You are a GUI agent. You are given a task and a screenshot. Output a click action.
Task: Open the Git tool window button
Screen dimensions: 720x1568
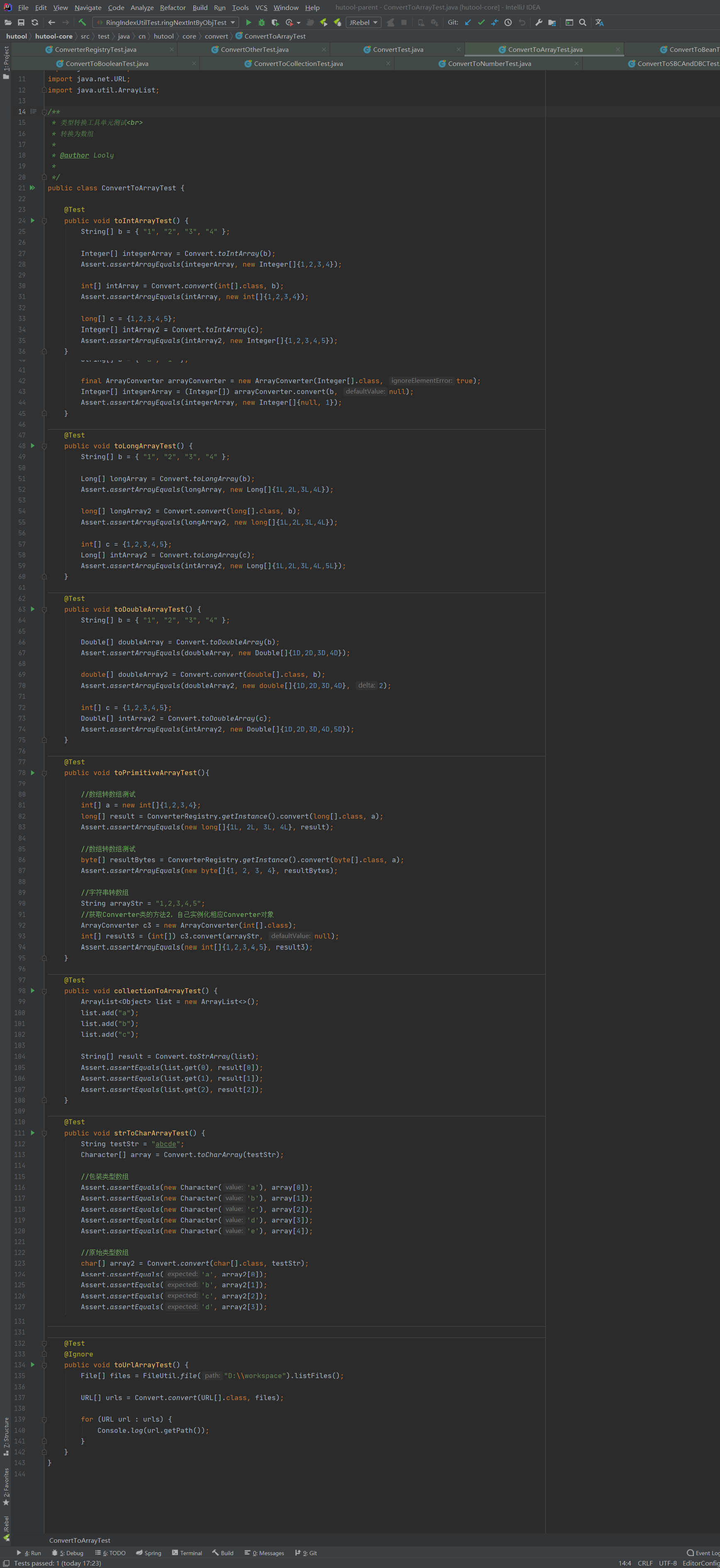[306, 1553]
